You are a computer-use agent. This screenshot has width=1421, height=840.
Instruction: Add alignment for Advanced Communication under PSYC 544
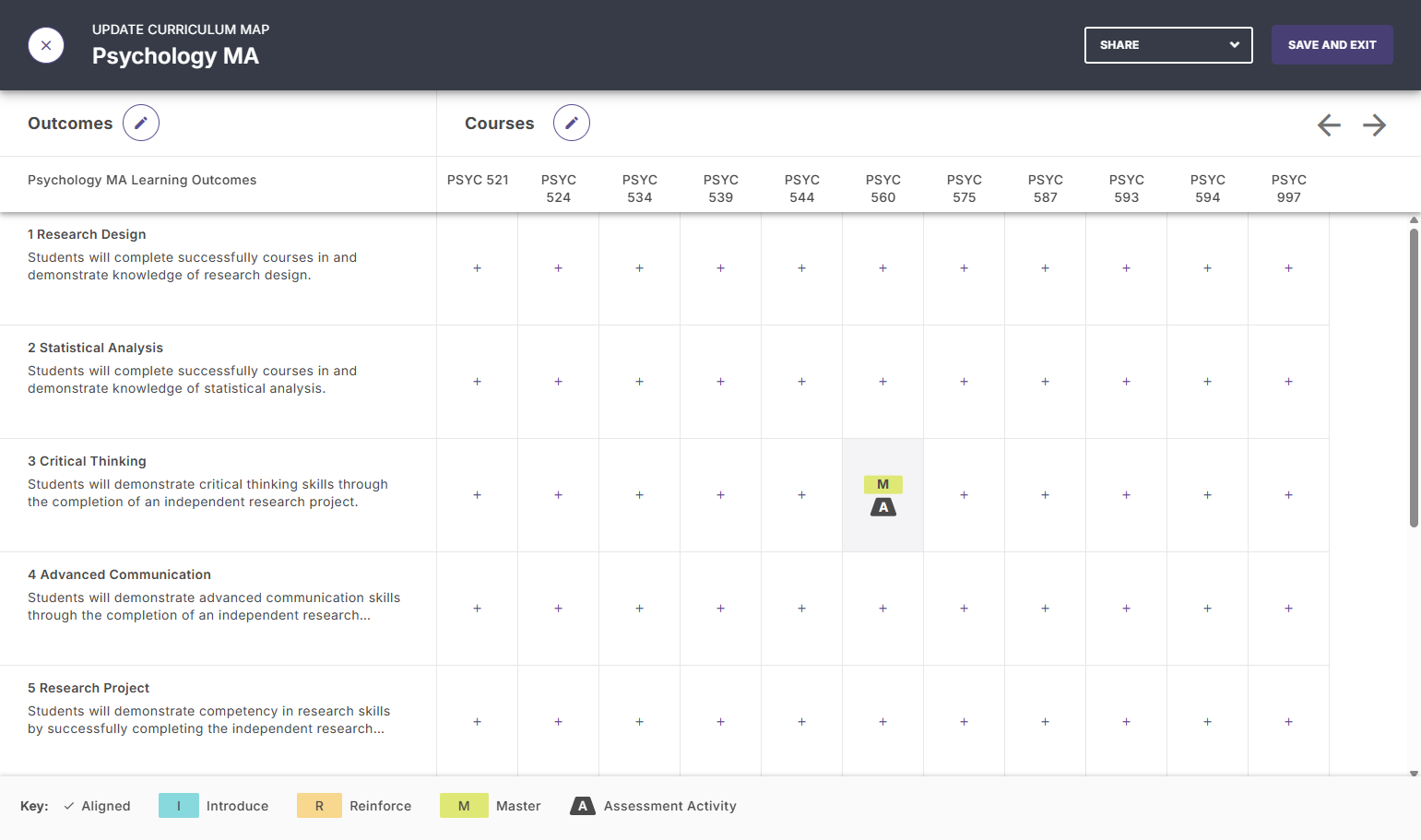[802, 609]
